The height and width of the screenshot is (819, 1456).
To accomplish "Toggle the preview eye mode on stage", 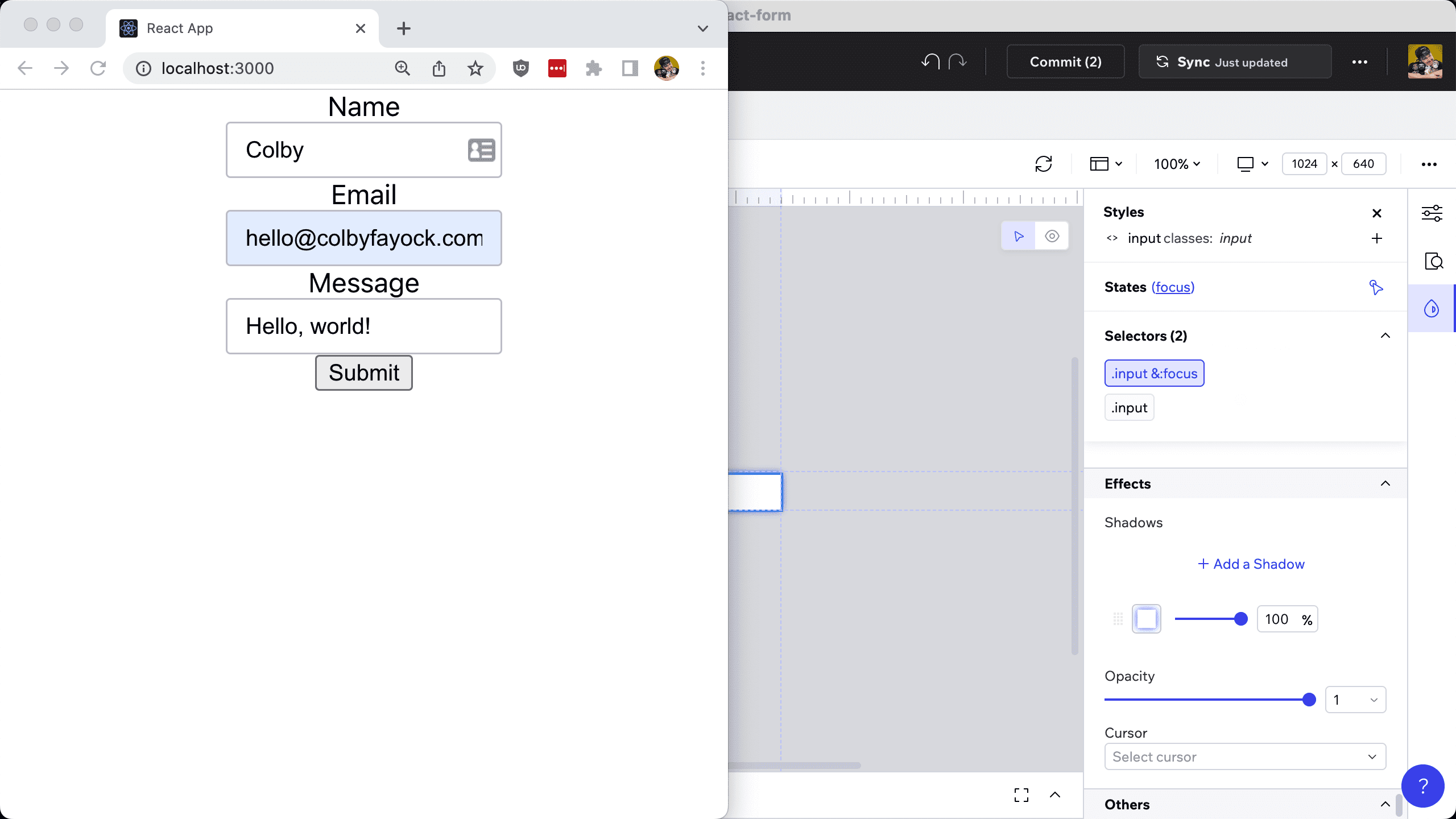I will point(1052,236).
